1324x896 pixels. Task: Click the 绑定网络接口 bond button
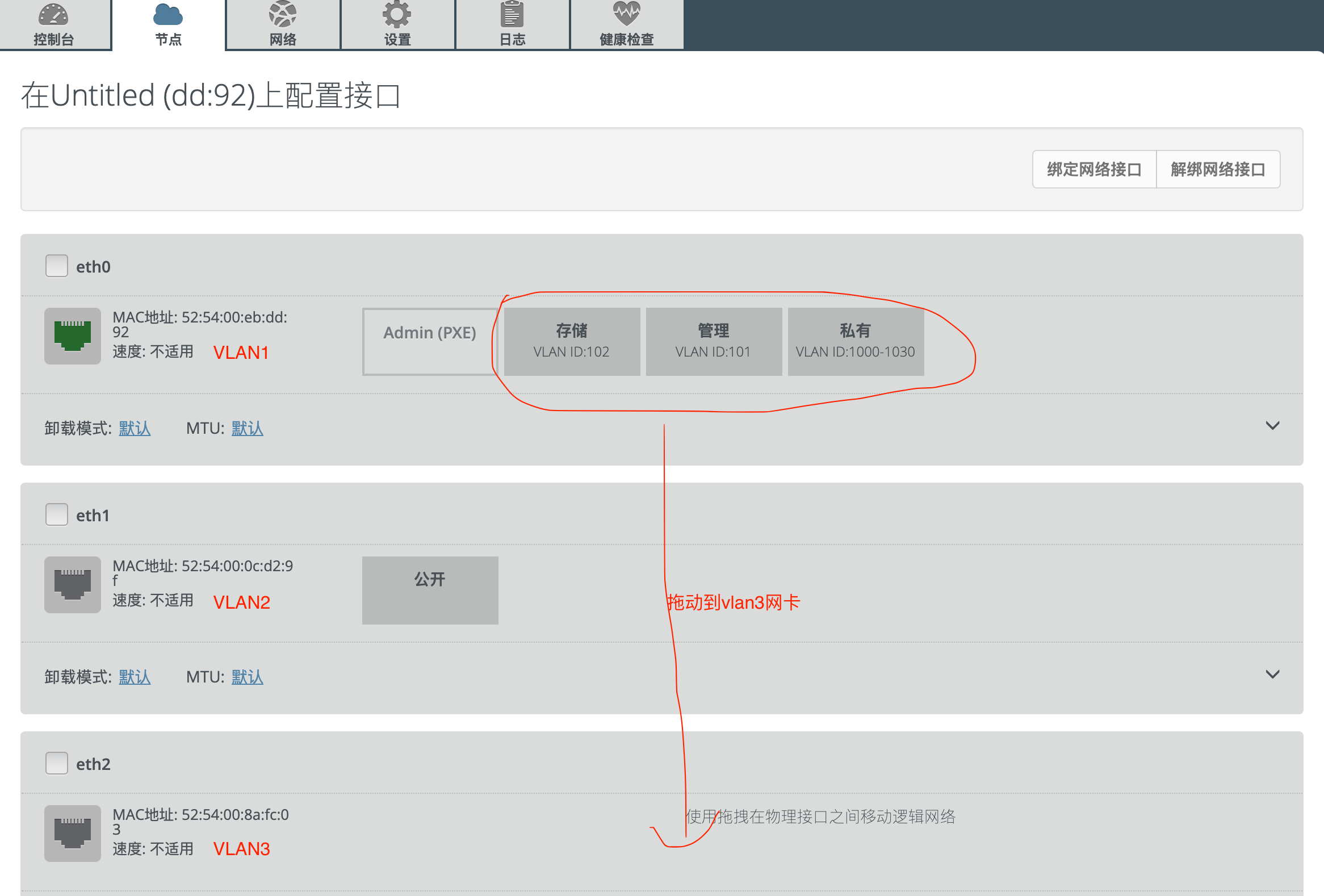click(x=1095, y=169)
